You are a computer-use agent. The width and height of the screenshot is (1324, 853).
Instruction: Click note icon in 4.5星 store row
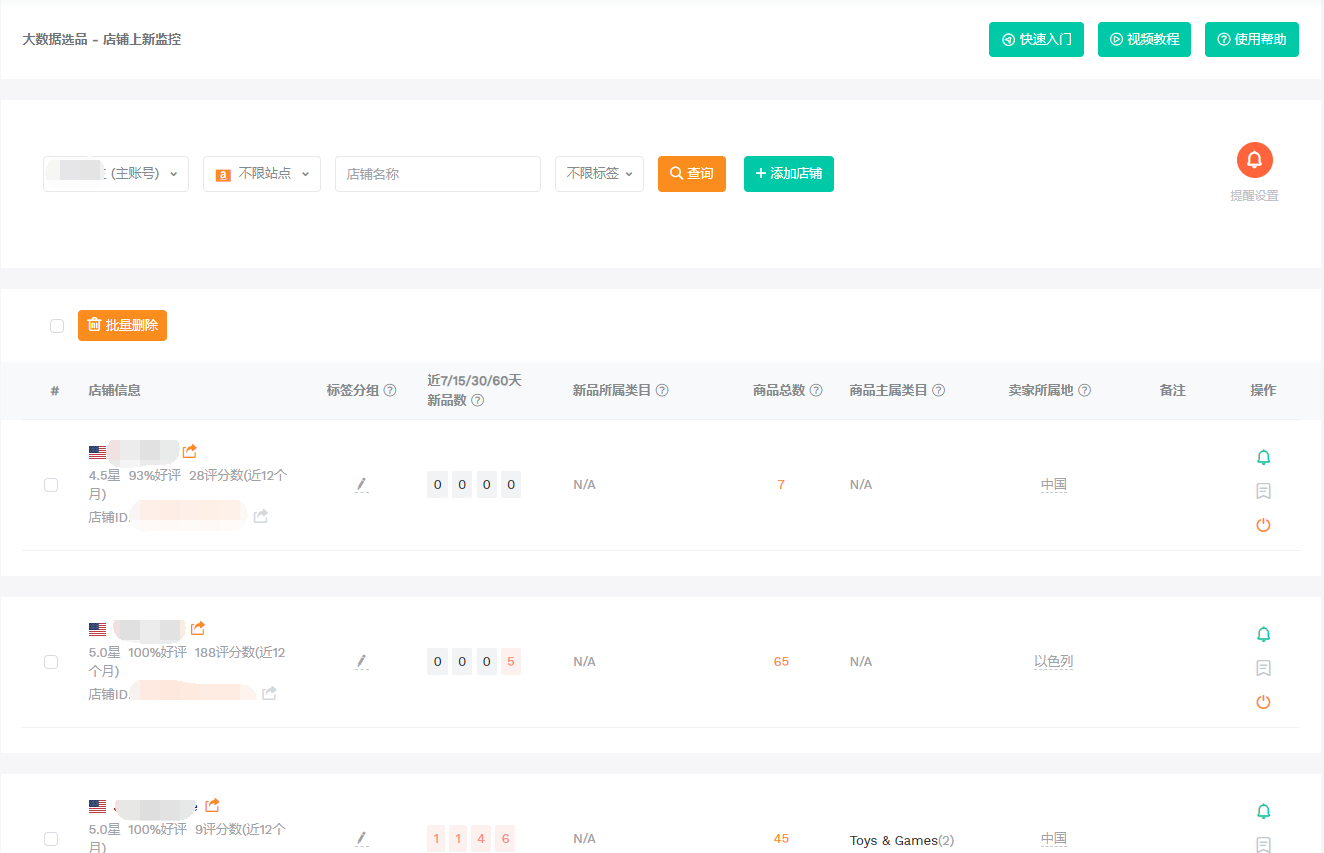click(x=1263, y=491)
